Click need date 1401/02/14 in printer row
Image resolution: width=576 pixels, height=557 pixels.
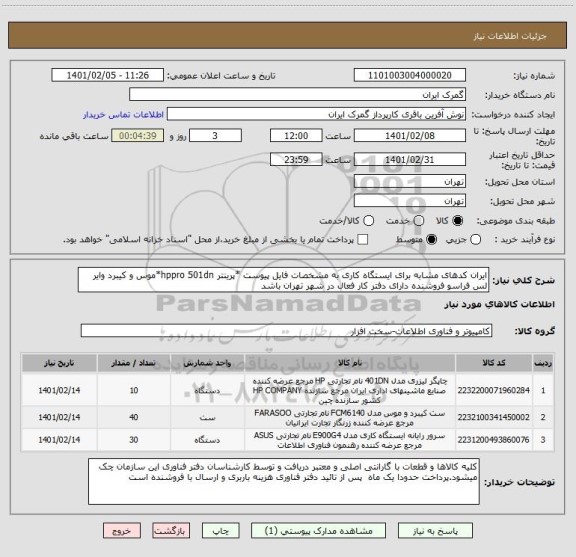(59, 390)
